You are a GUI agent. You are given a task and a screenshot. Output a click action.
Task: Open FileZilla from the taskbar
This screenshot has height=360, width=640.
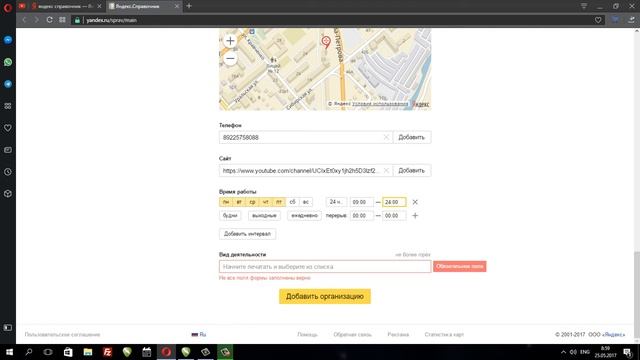tap(107, 352)
